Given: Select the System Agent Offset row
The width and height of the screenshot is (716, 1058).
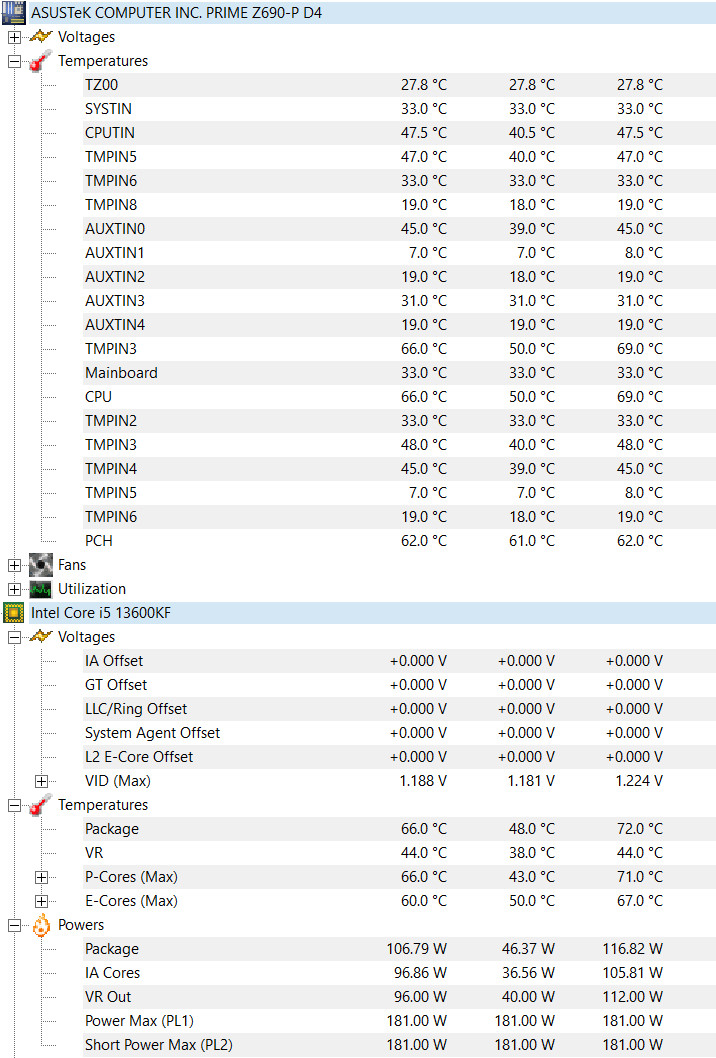Looking at the screenshot, I should tap(399, 733).
